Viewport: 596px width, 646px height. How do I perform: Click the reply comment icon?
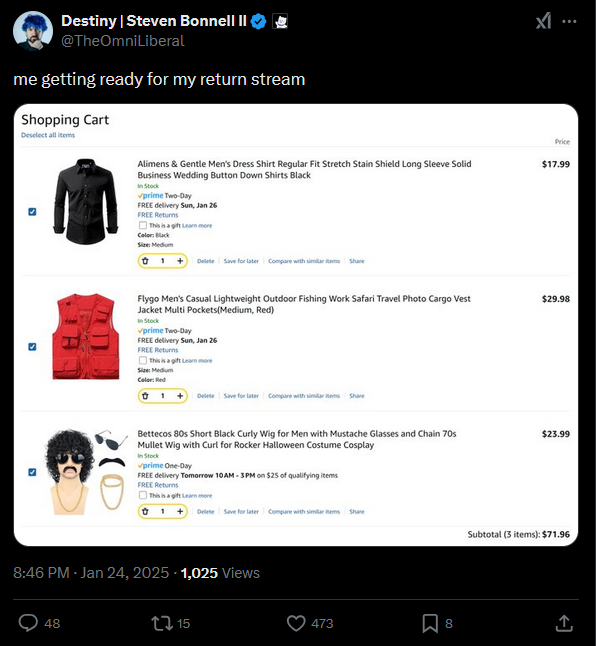point(28,623)
